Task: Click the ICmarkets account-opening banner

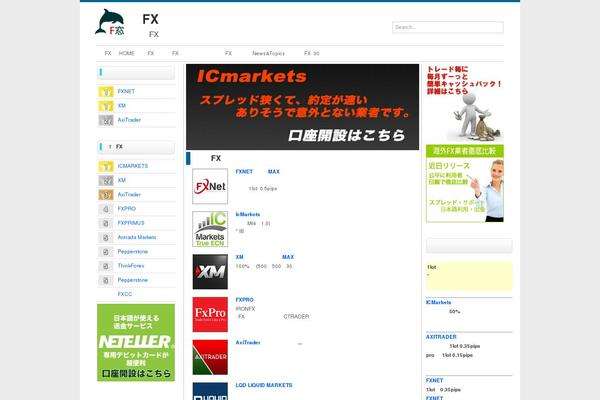Action: [302, 107]
